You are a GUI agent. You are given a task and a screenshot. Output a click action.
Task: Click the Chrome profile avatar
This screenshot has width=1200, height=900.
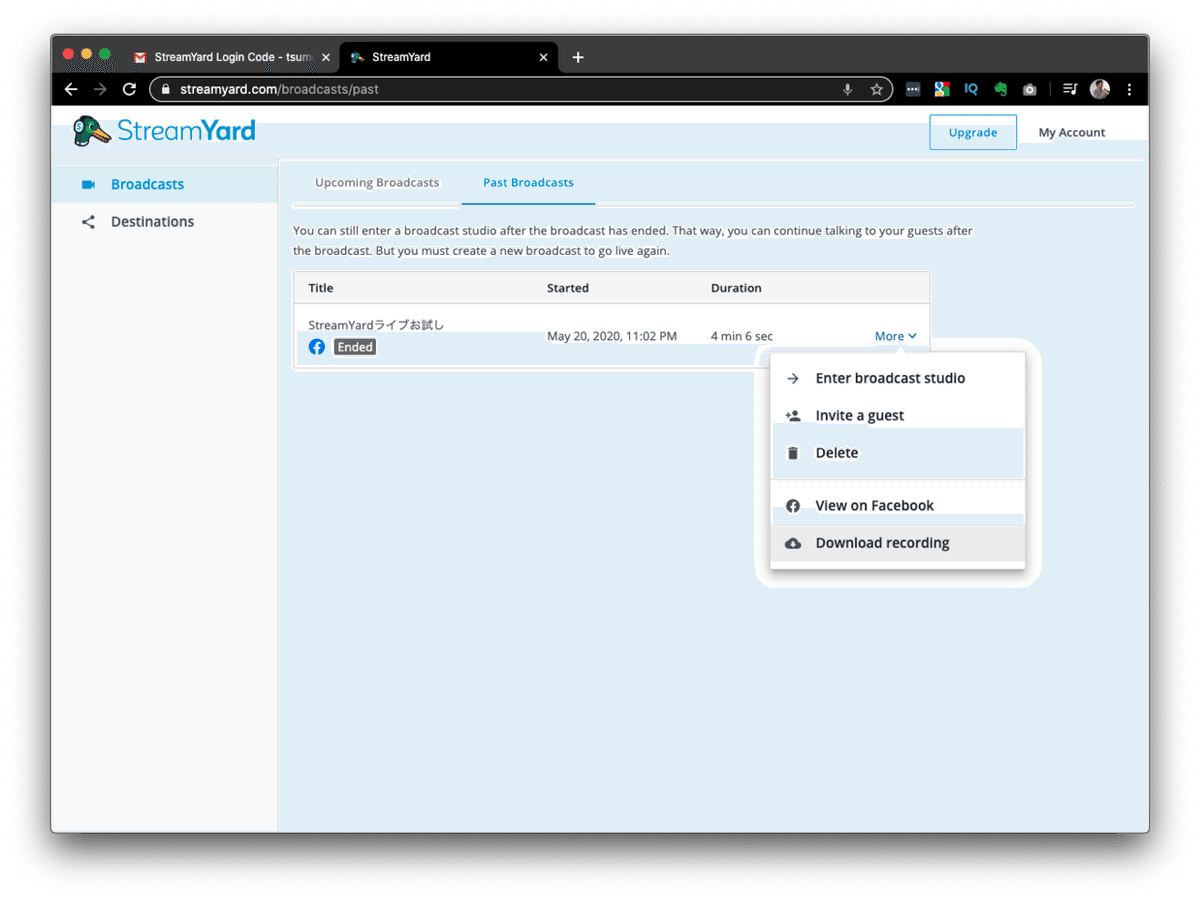click(1100, 89)
